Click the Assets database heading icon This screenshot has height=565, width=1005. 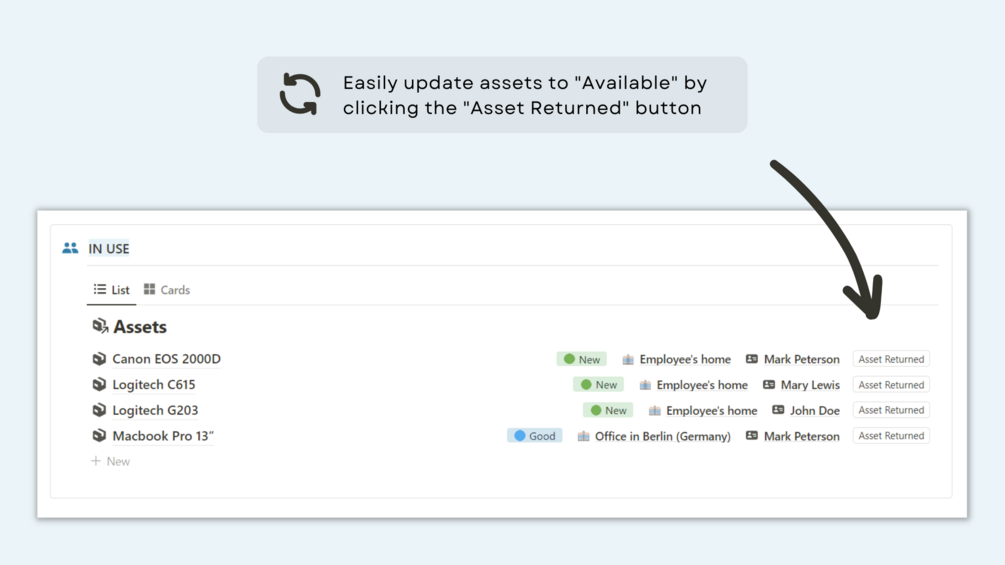[x=100, y=327]
